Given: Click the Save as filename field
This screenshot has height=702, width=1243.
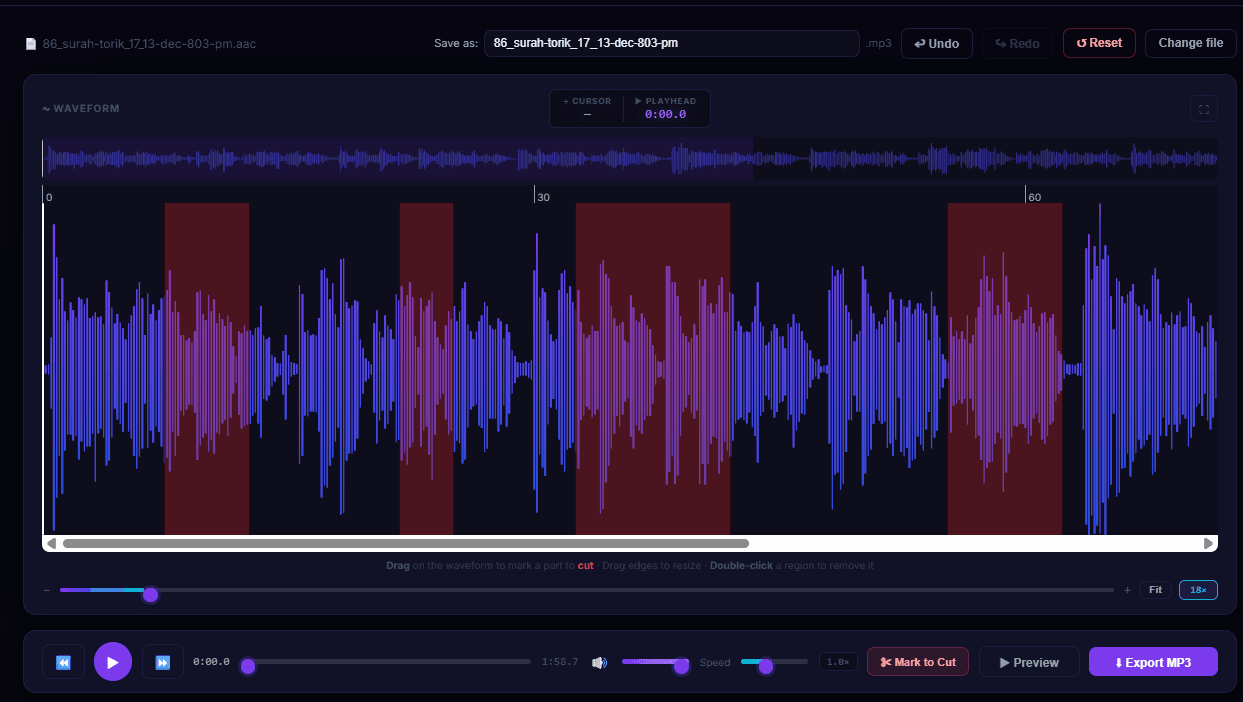Looking at the screenshot, I should click(672, 43).
